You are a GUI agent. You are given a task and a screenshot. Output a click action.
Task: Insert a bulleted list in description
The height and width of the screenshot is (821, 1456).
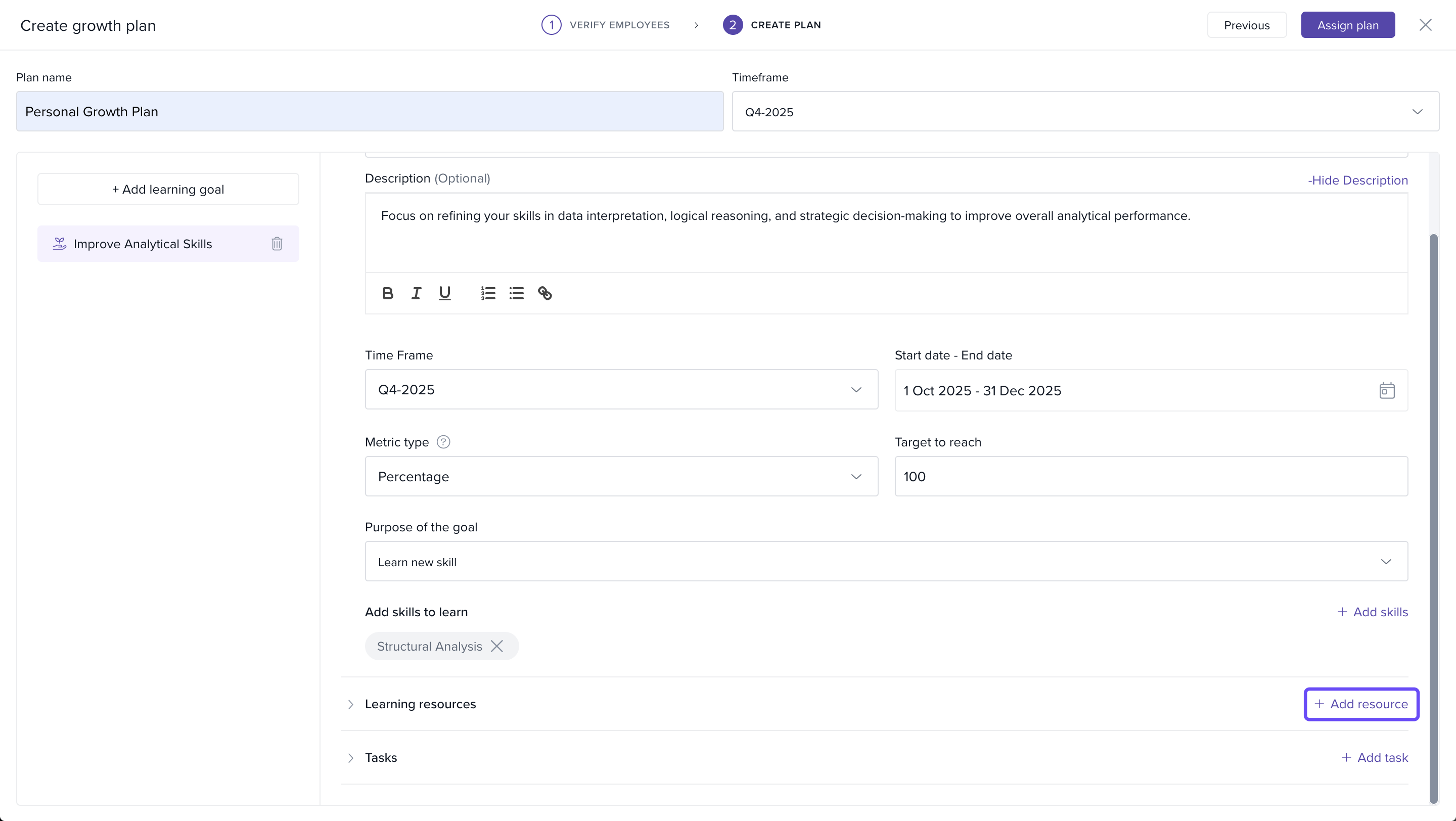pyautogui.click(x=516, y=293)
